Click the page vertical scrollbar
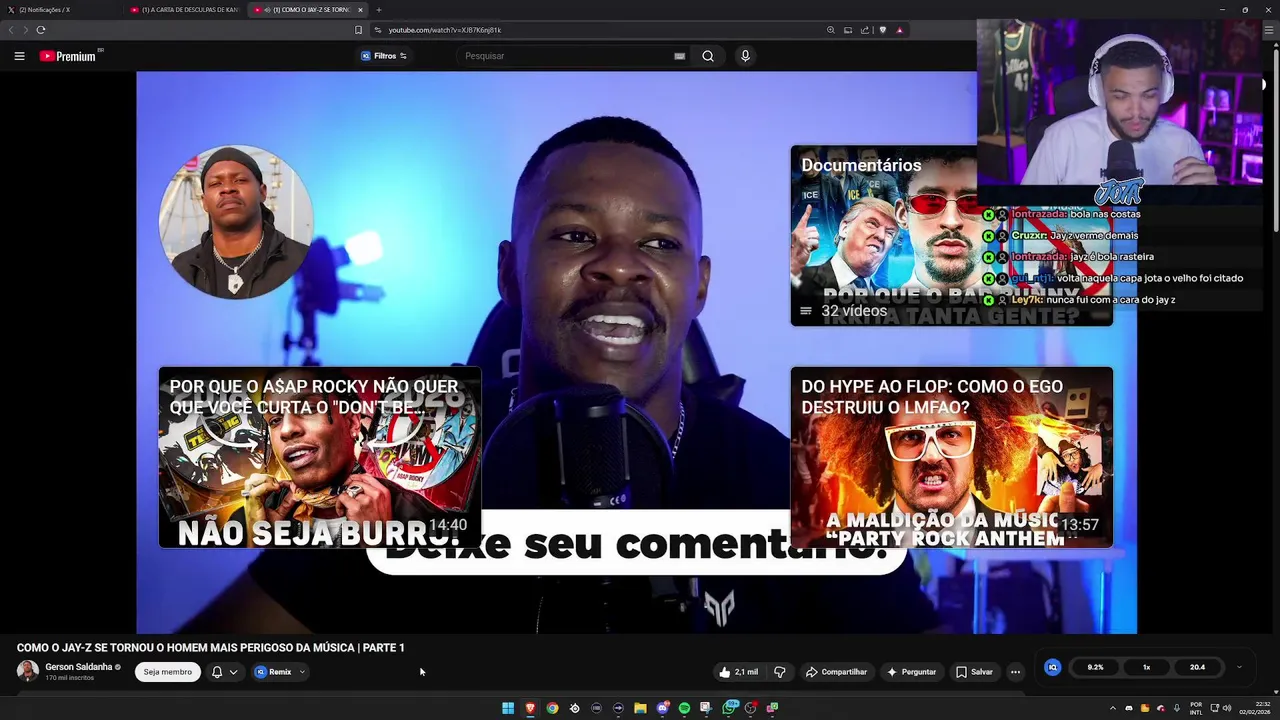1280x720 pixels. point(1275,140)
